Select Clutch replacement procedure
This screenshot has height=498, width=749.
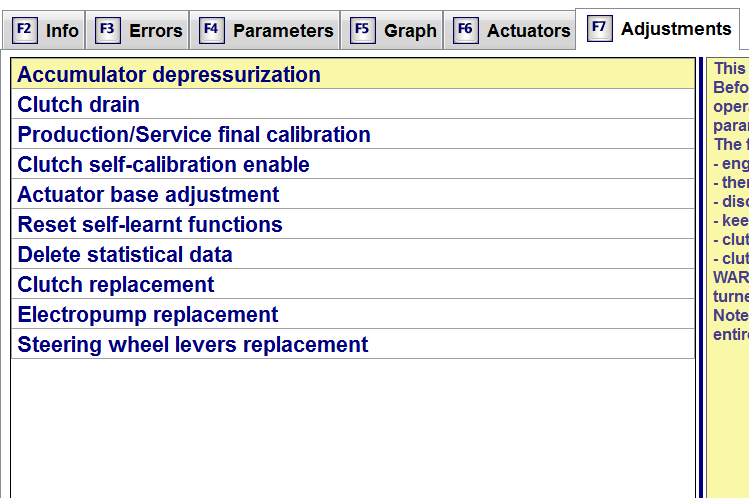click(x=353, y=285)
